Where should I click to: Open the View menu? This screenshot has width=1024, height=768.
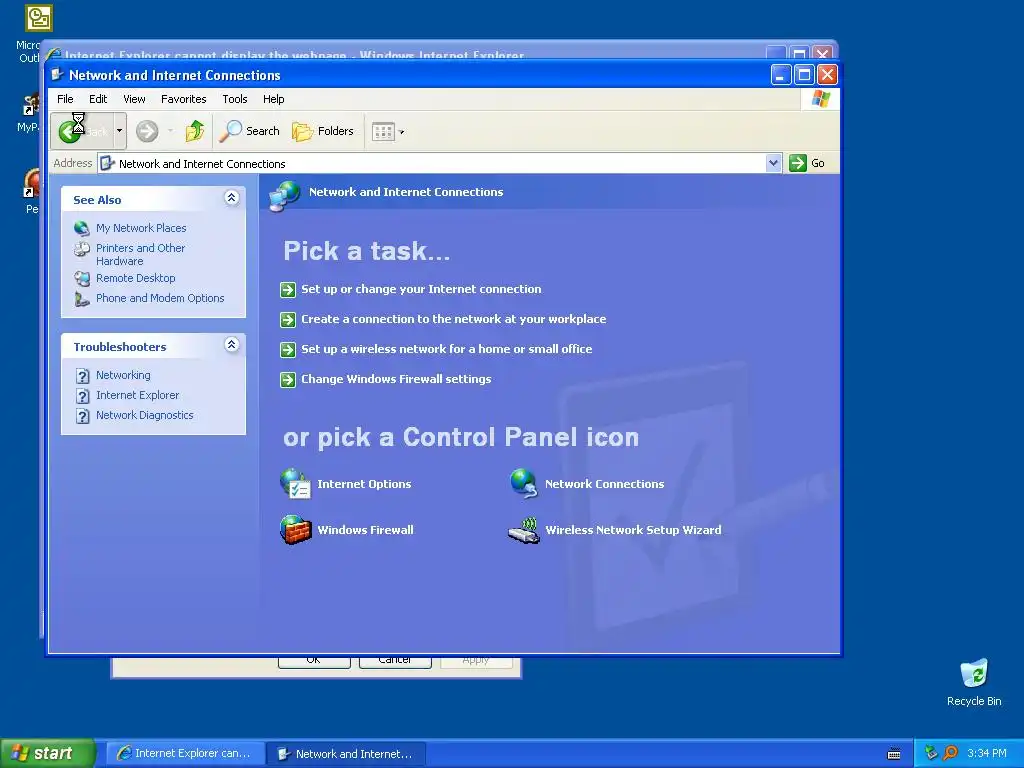click(134, 99)
